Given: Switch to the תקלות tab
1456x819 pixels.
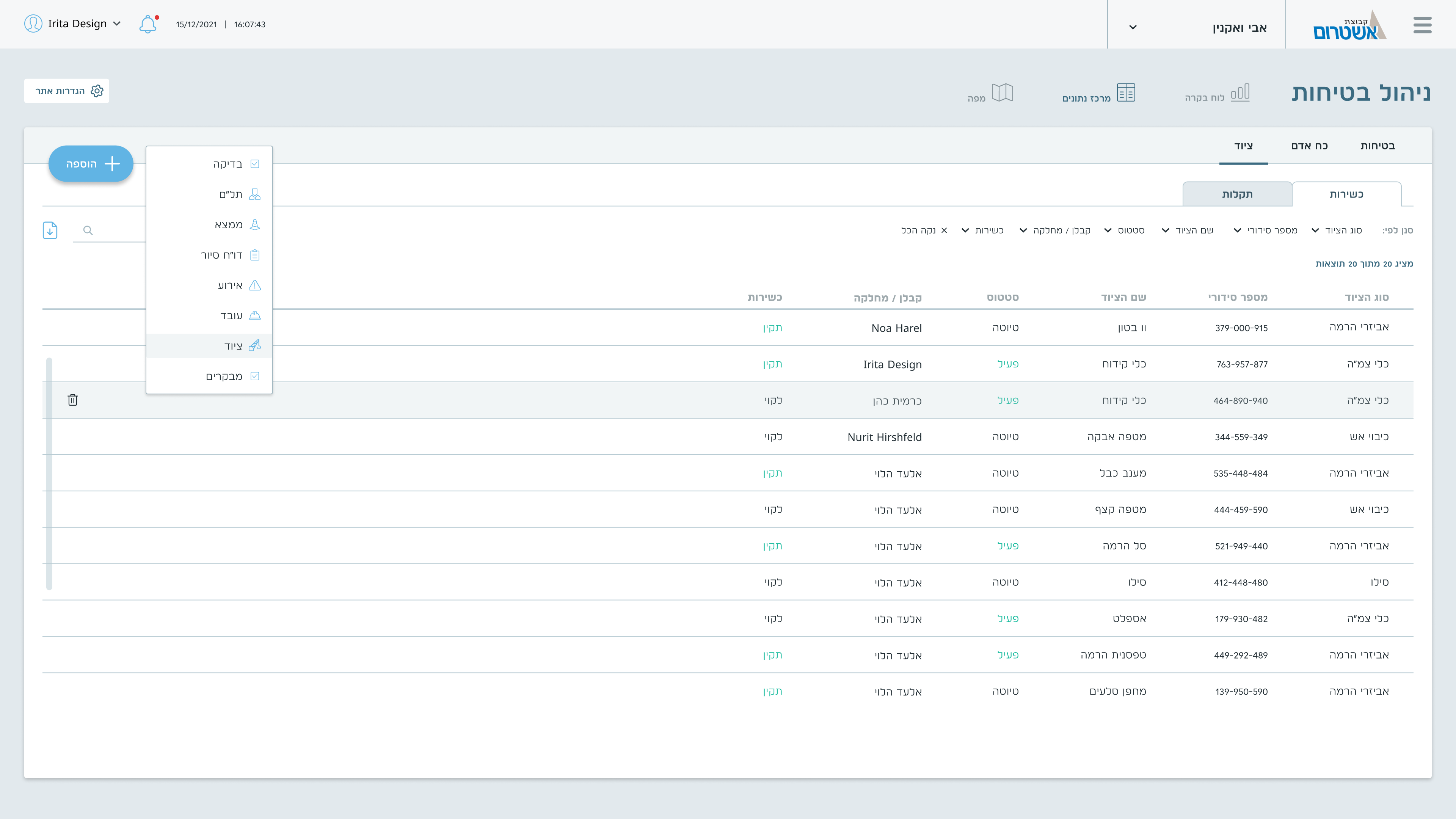Looking at the screenshot, I should point(1237,195).
